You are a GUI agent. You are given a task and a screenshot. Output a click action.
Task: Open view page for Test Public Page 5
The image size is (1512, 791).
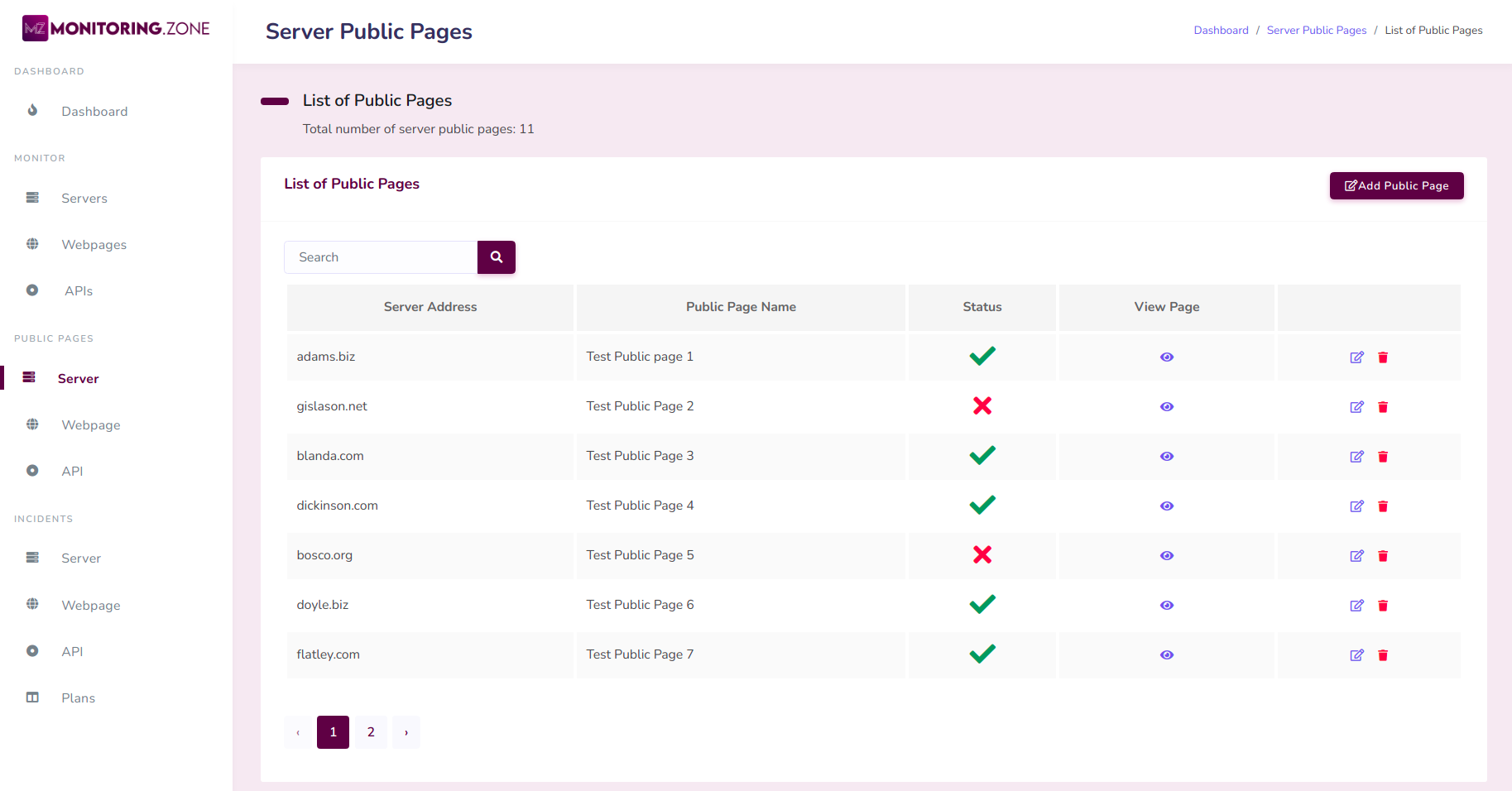(x=1166, y=556)
